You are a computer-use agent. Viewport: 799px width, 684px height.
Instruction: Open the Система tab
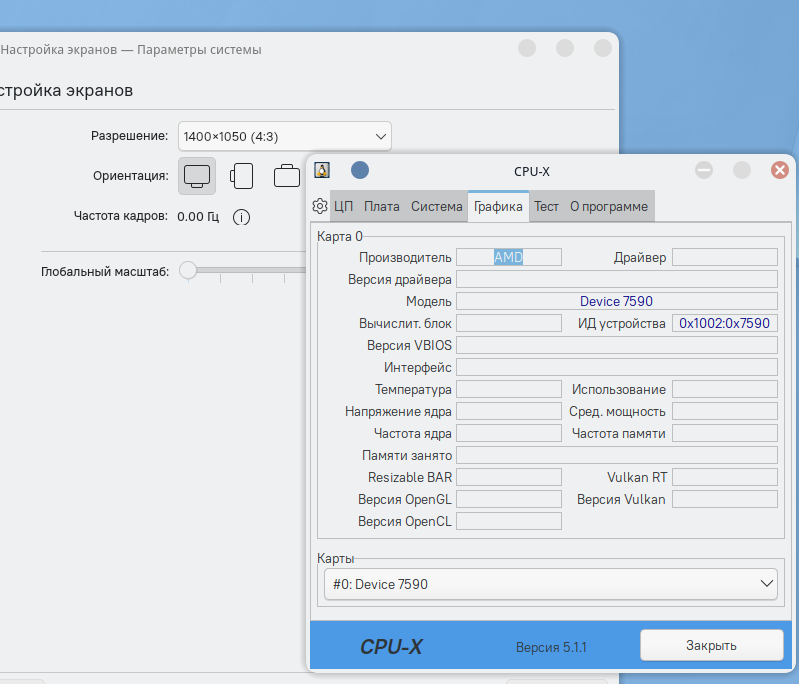click(x=437, y=206)
